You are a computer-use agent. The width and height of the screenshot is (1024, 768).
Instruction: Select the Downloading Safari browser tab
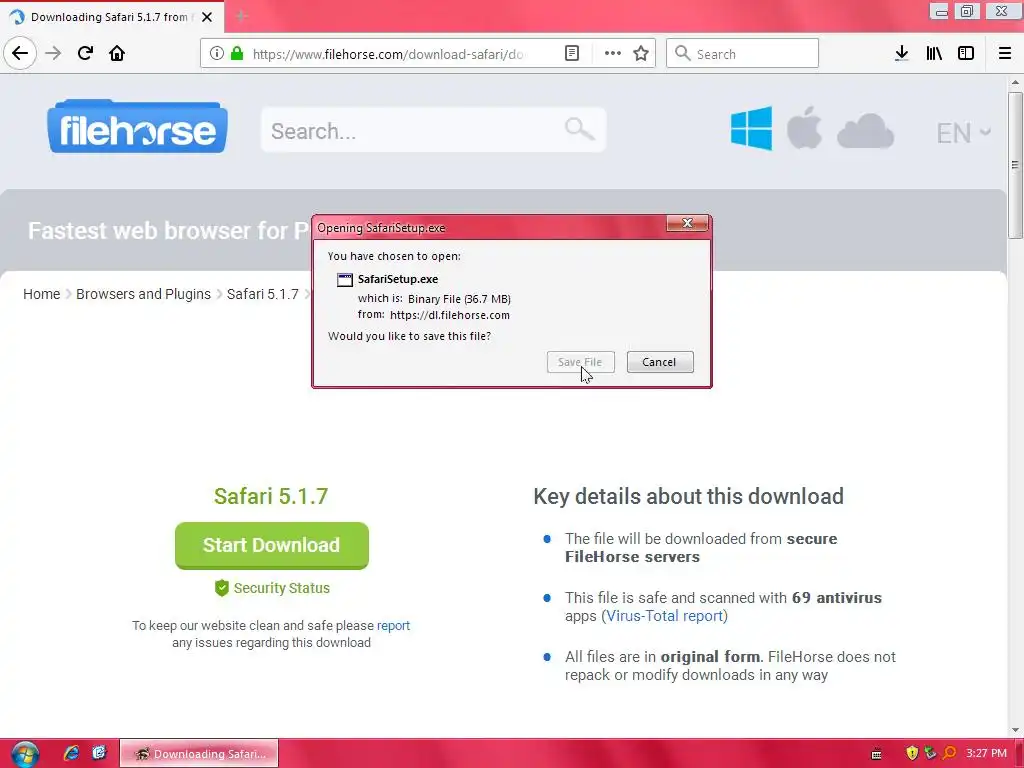[112, 17]
